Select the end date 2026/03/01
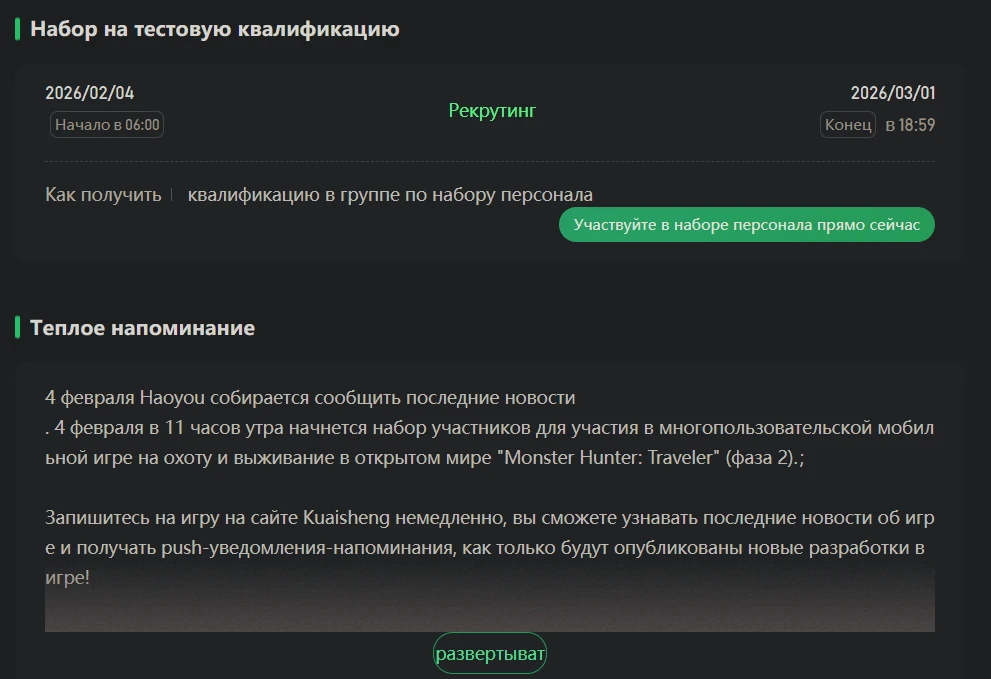Viewport: 991px width, 679px height. (x=892, y=93)
